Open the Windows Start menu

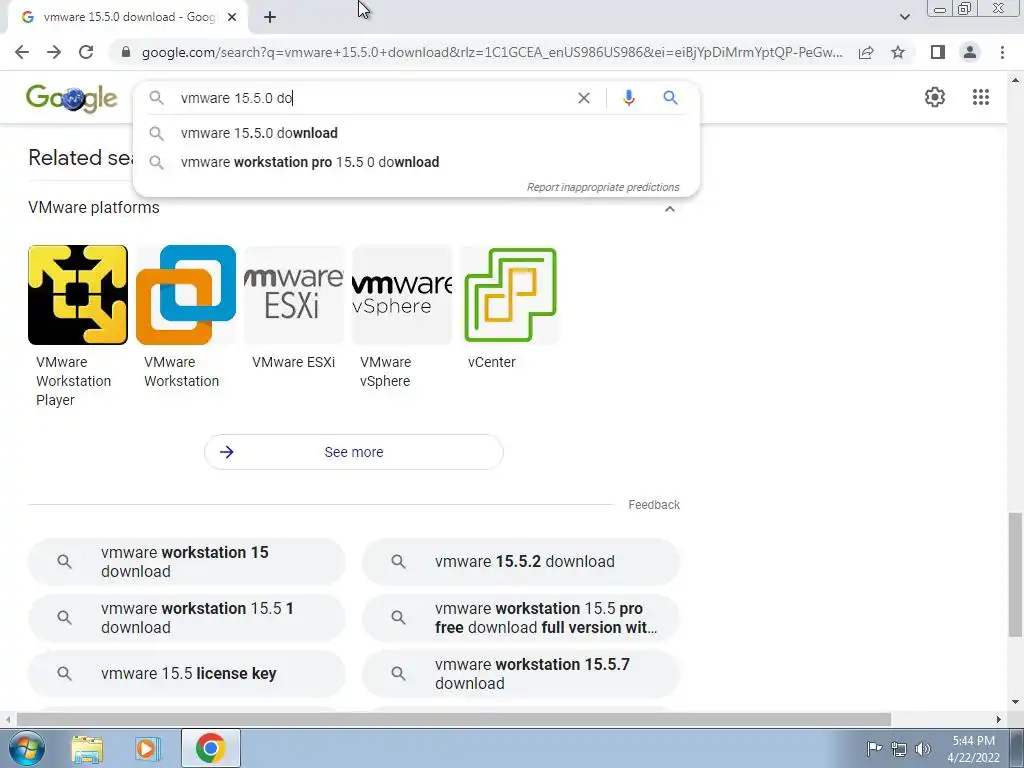click(x=27, y=748)
